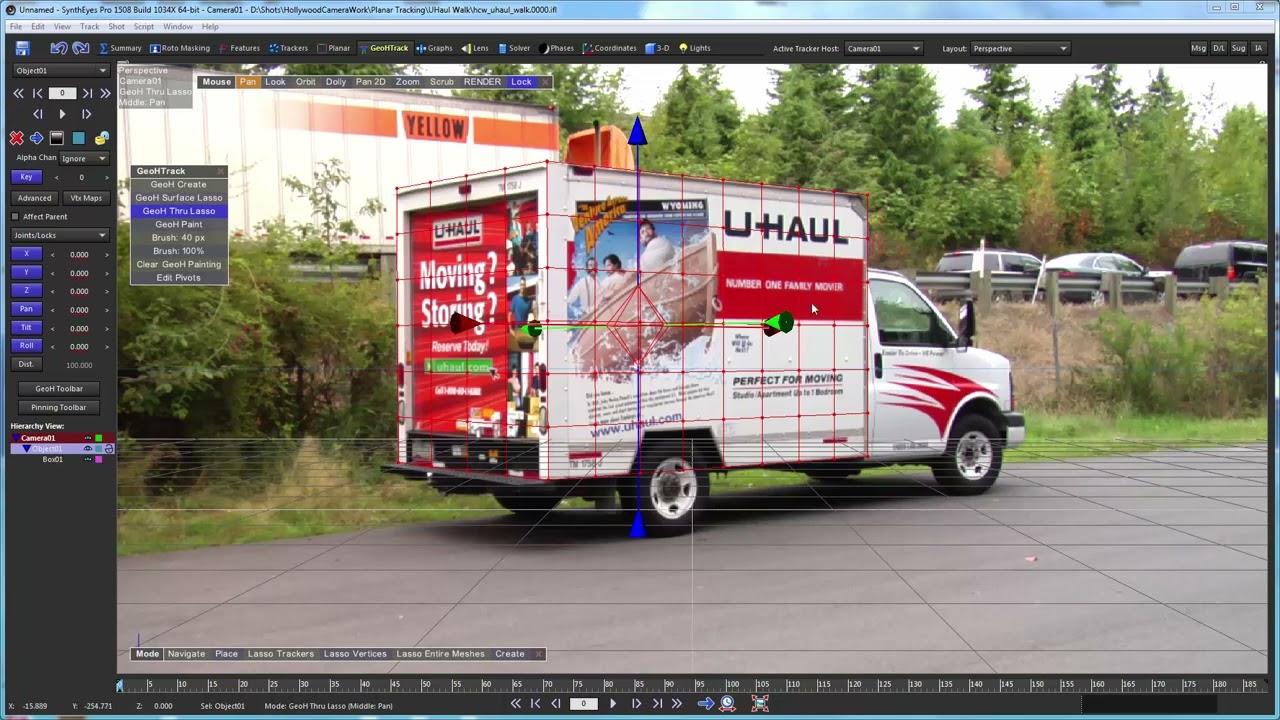Screen dimensions: 1280x720
Task: Click the Python script icon
Action: pos(101,138)
